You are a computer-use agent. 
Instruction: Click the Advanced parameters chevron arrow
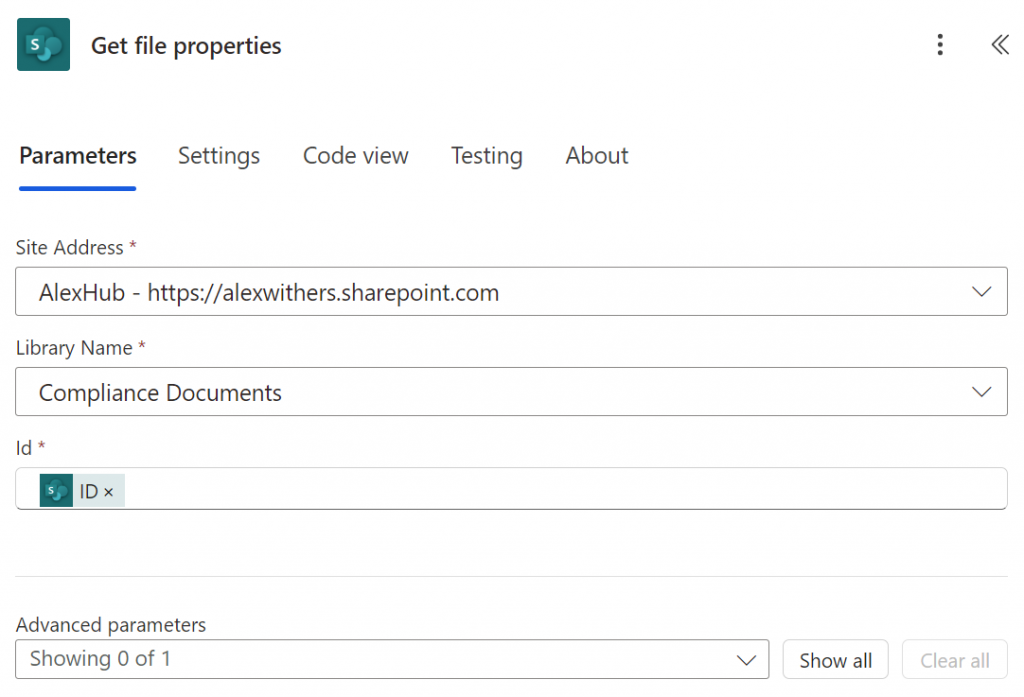[745, 660]
